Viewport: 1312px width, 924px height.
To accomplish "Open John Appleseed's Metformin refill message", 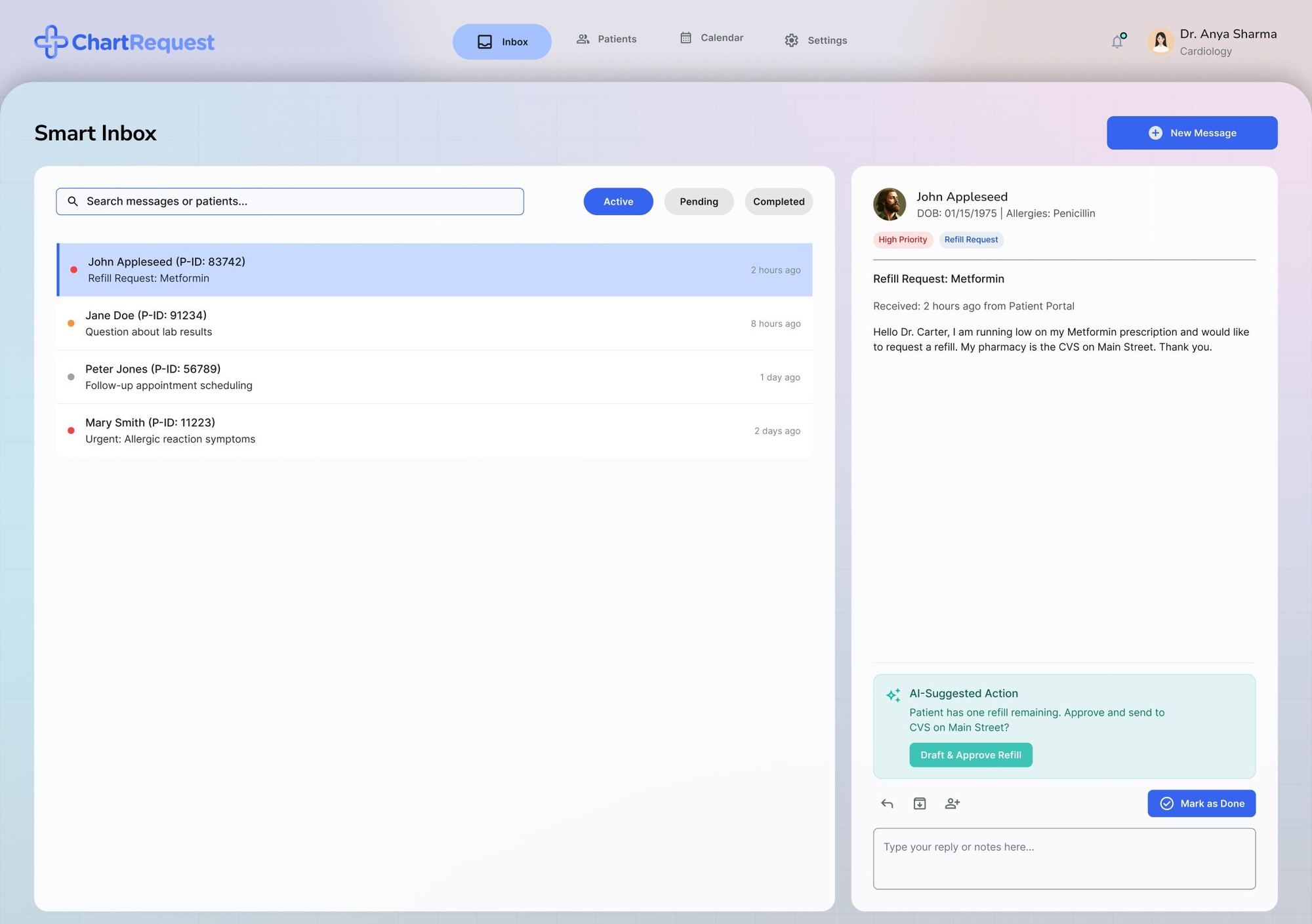I will click(x=434, y=270).
